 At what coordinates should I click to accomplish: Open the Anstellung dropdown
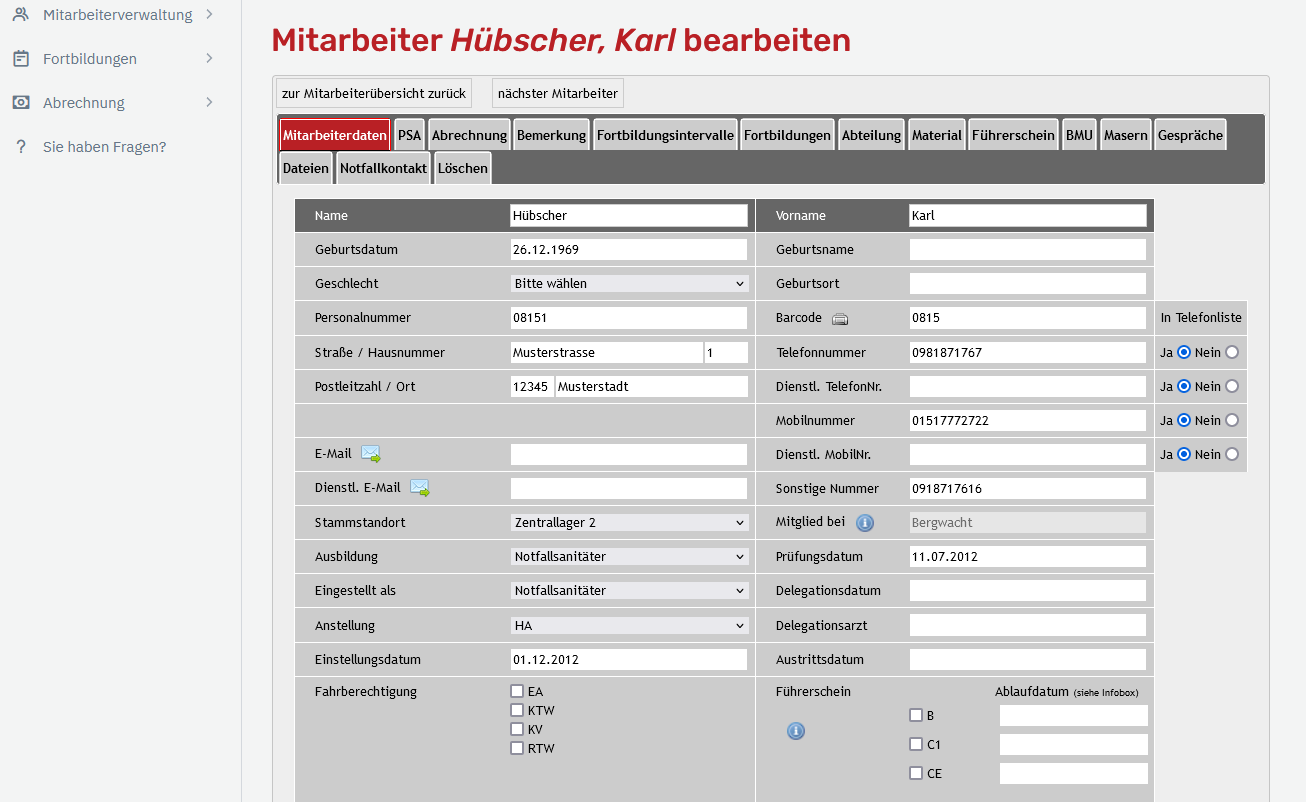[x=629, y=626]
